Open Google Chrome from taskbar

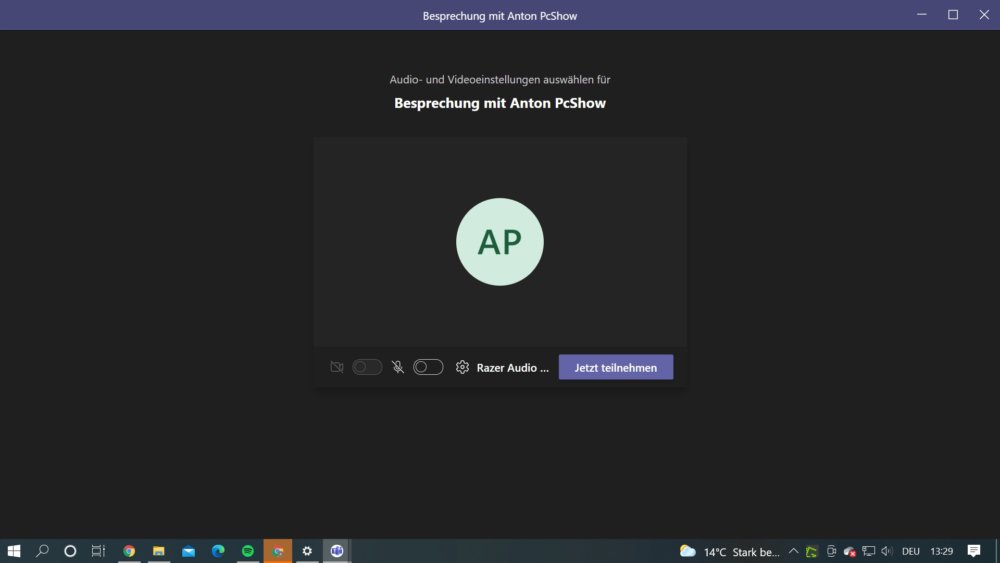129,551
